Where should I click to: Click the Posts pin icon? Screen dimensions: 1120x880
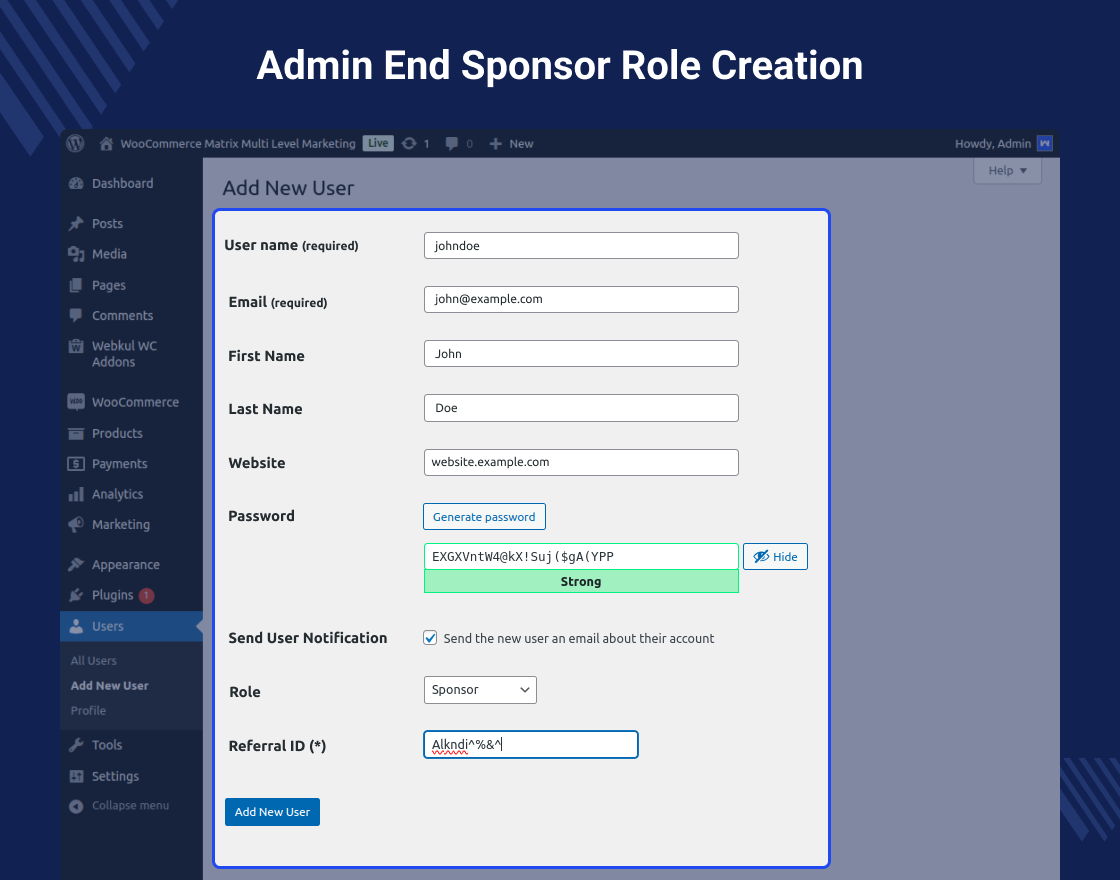(76, 224)
